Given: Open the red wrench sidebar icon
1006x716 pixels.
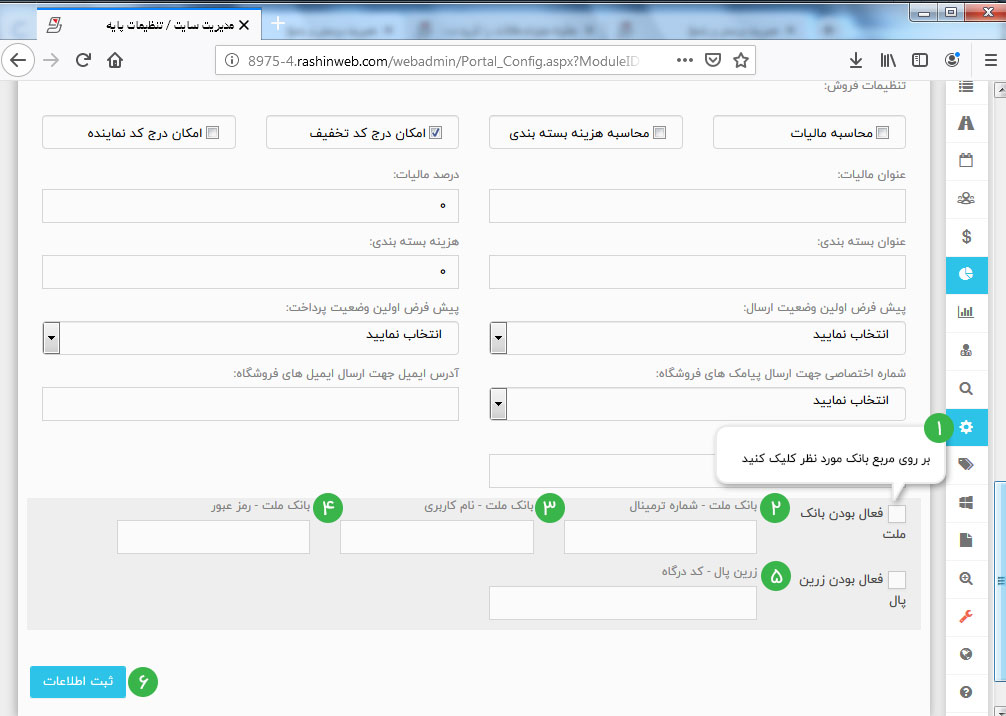Looking at the screenshot, I should coord(966,617).
